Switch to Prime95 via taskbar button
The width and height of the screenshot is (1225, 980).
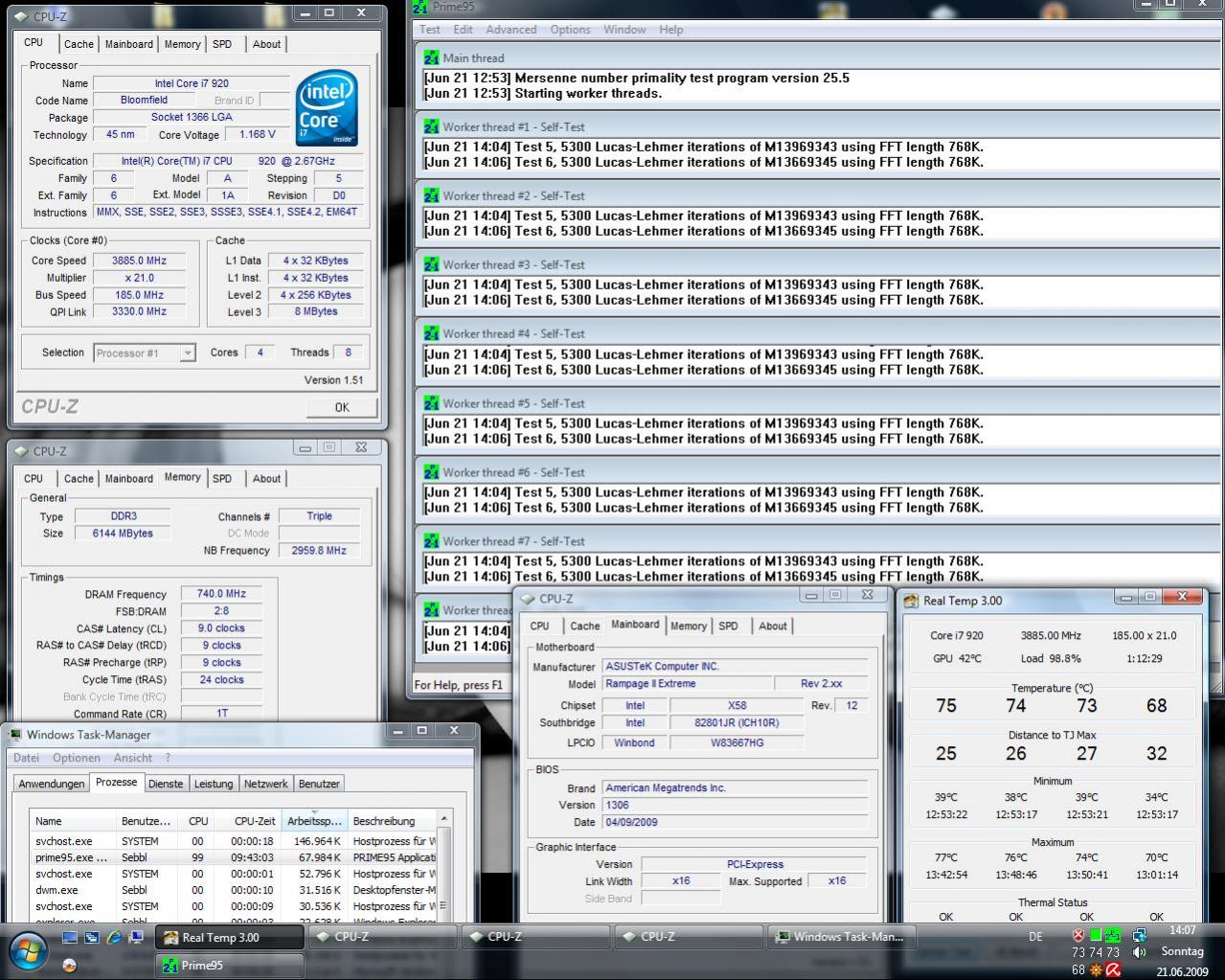coord(230,965)
